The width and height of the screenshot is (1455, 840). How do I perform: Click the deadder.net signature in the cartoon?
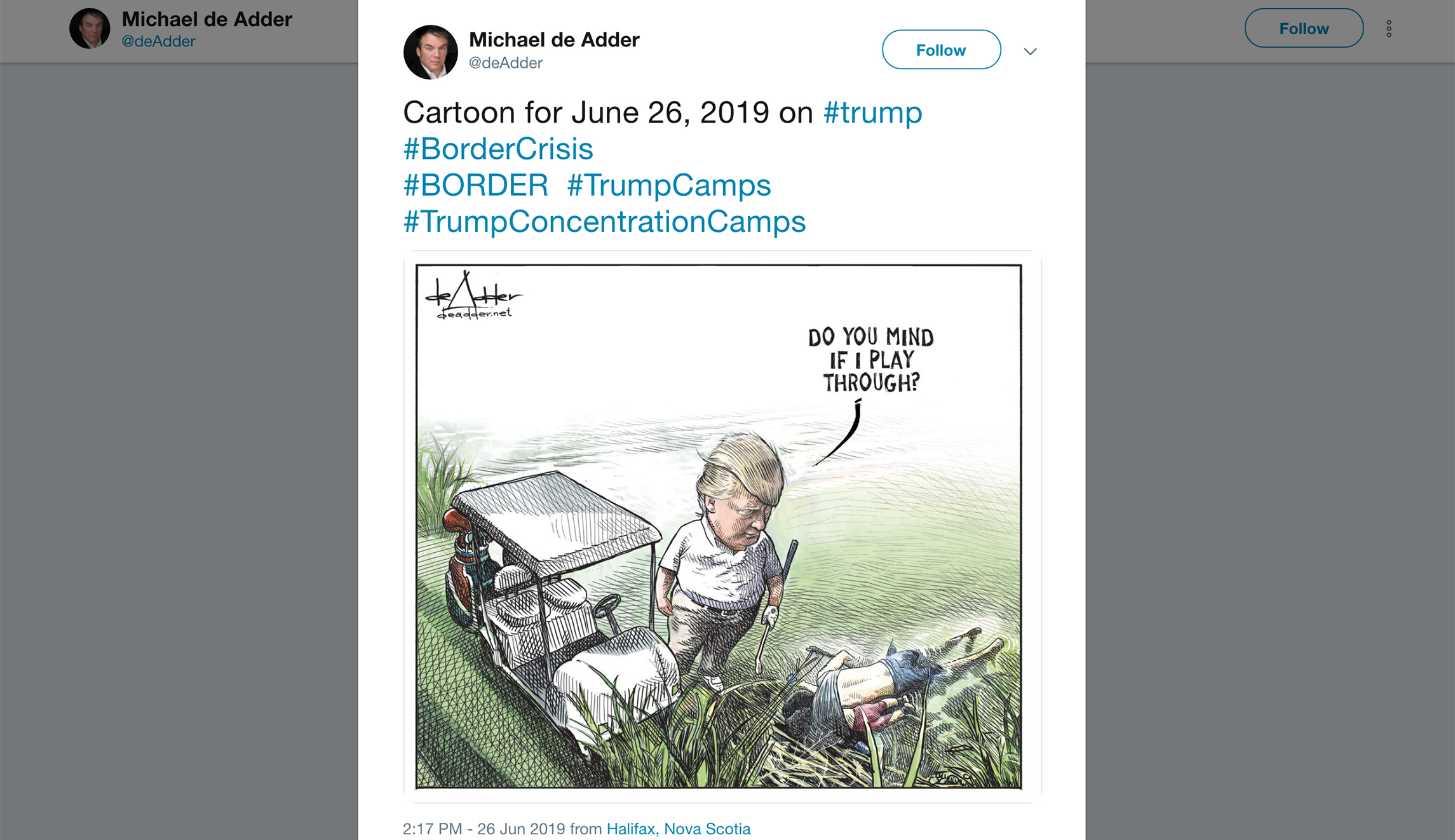(x=475, y=313)
